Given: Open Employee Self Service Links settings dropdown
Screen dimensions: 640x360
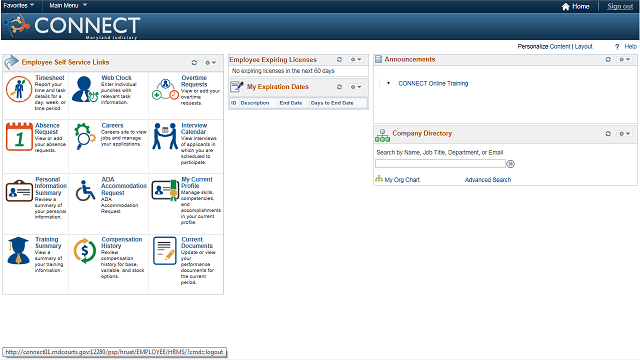Looking at the screenshot, I should pyautogui.click(x=211, y=62).
